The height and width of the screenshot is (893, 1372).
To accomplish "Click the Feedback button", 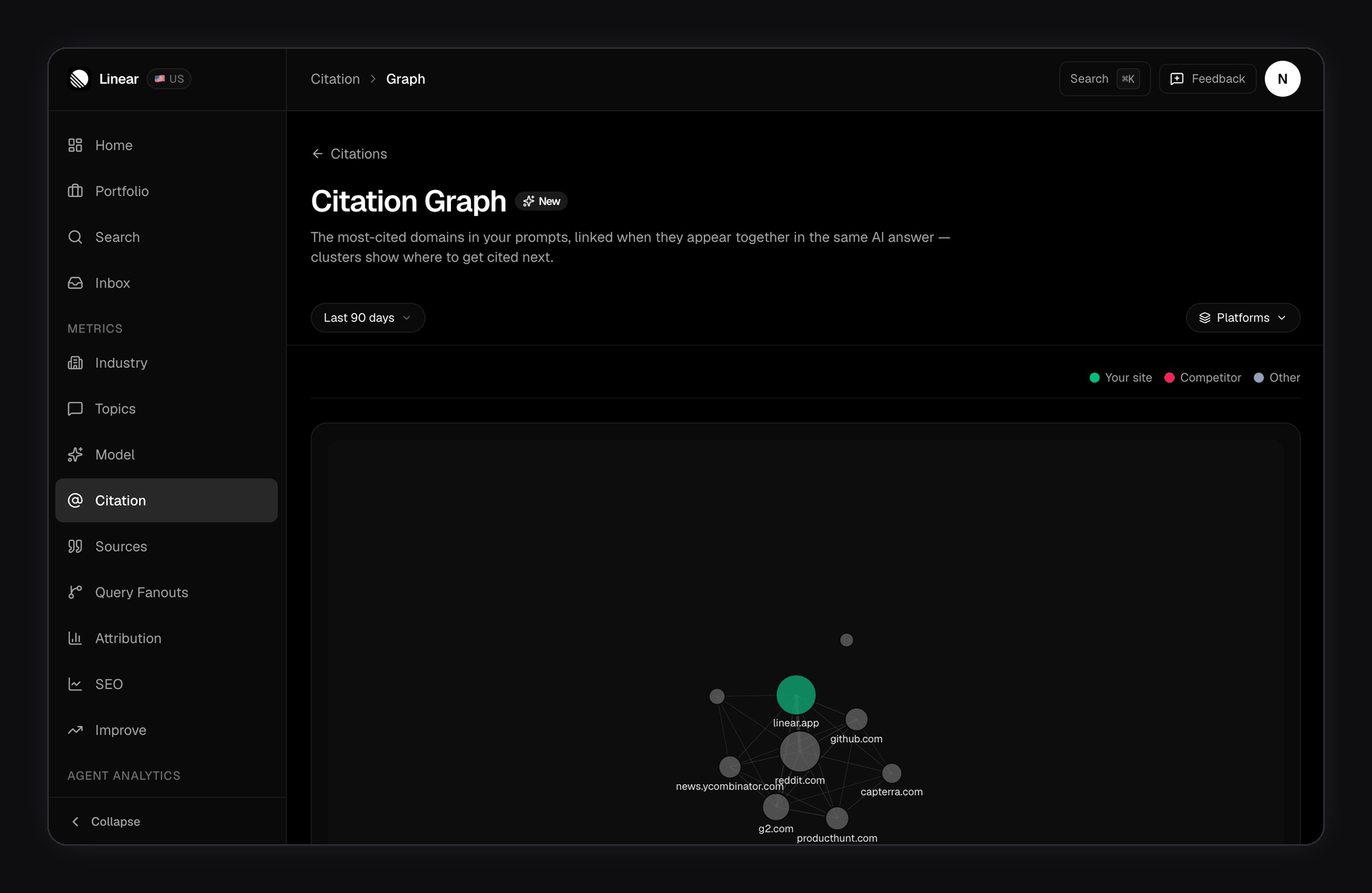I will (x=1207, y=79).
